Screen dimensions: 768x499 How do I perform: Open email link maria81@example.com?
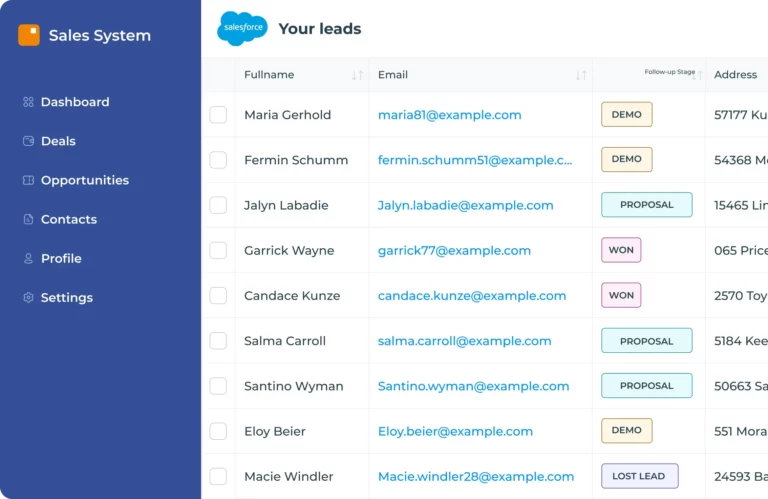tap(449, 115)
